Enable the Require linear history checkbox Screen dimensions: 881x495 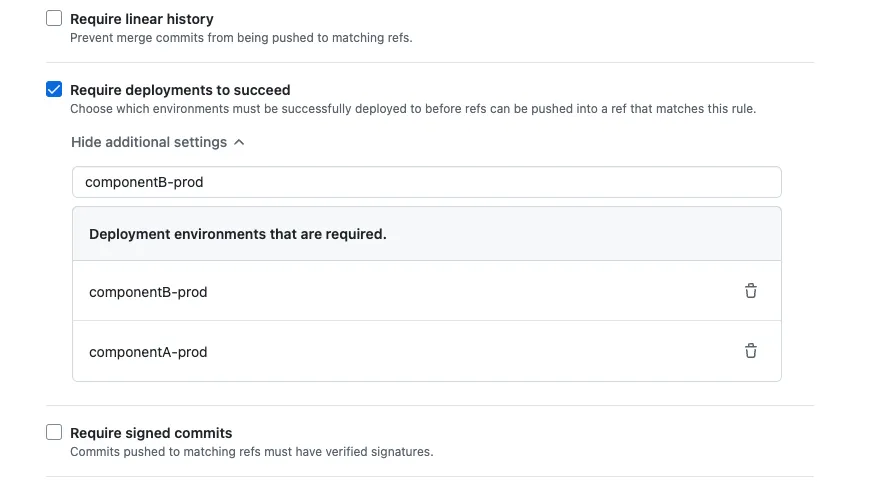click(x=54, y=19)
